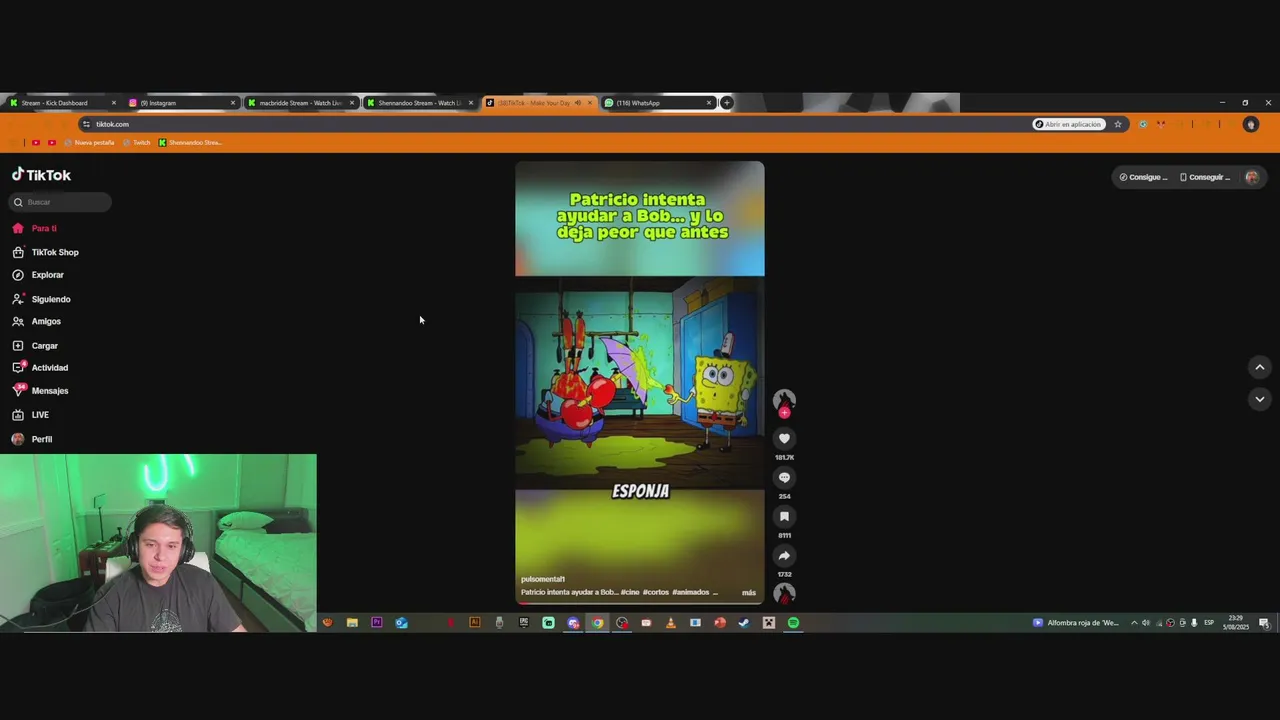Go to previous video with the up chevron

coord(1259,367)
